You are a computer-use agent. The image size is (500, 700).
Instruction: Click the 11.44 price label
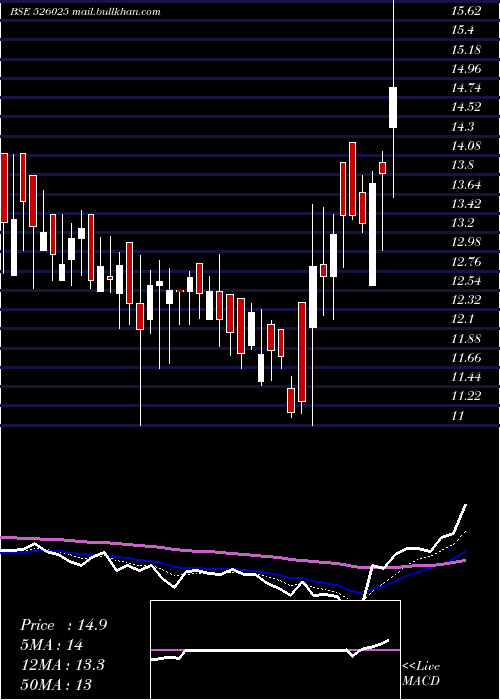pyautogui.click(x=466, y=377)
